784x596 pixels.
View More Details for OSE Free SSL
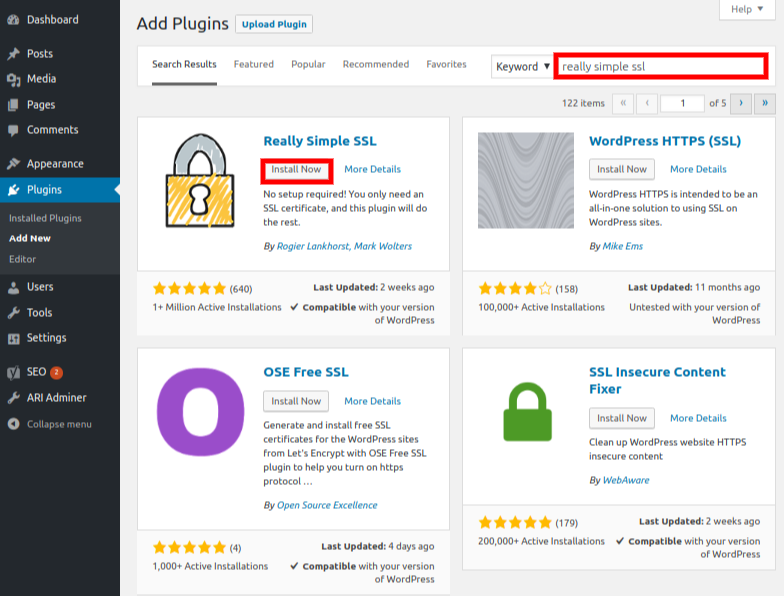(x=372, y=401)
